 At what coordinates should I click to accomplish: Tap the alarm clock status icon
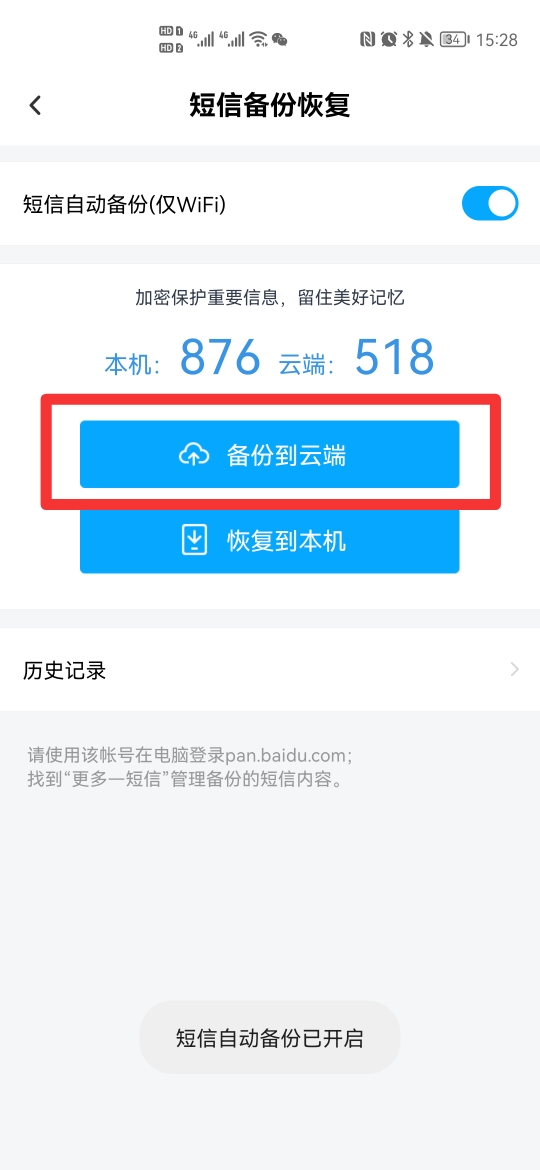tap(389, 40)
